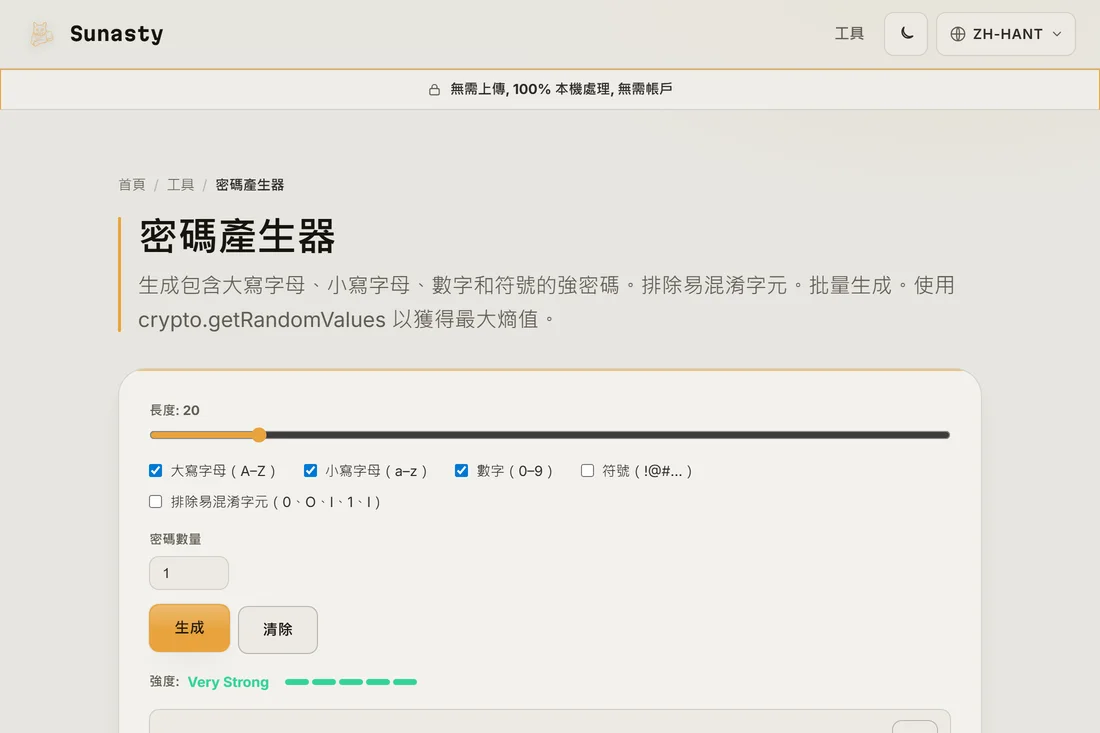Enable 符號 (!@#...) checkbox
Screen dimensions: 1100x733
tap(587, 471)
